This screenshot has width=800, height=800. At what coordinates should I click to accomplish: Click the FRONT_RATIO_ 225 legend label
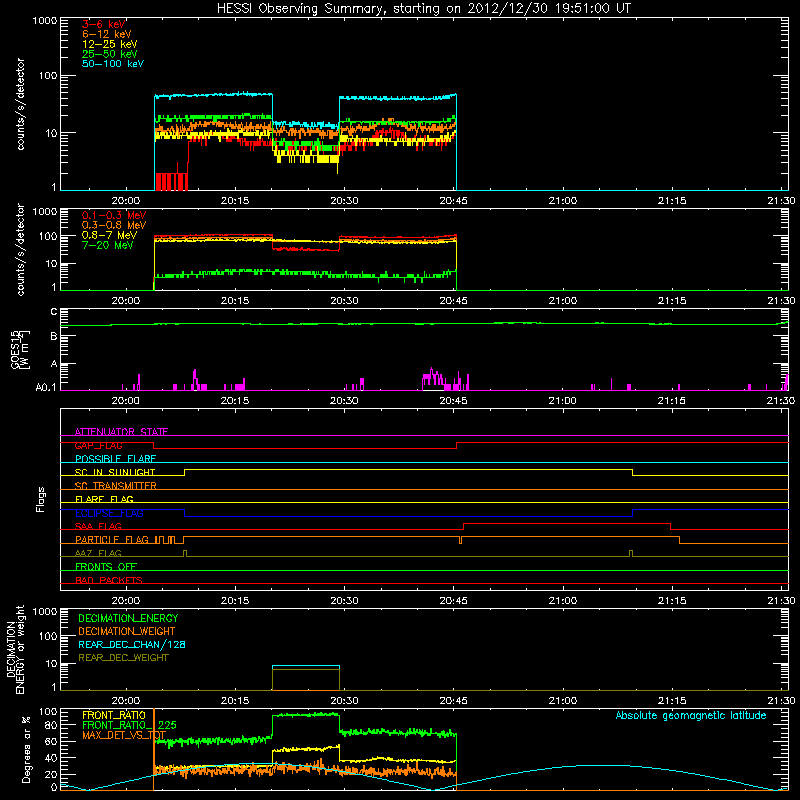click(x=129, y=725)
